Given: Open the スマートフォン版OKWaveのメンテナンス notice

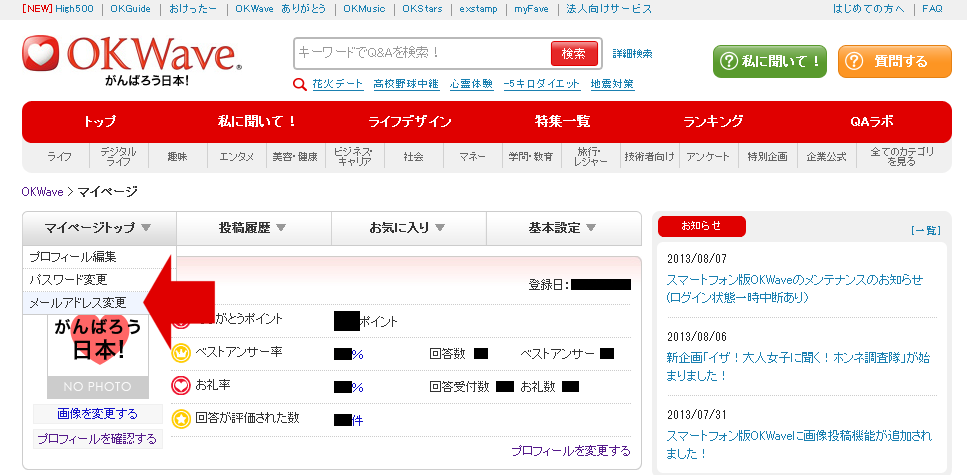Looking at the screenshot, I should click(x=795, y=289).
